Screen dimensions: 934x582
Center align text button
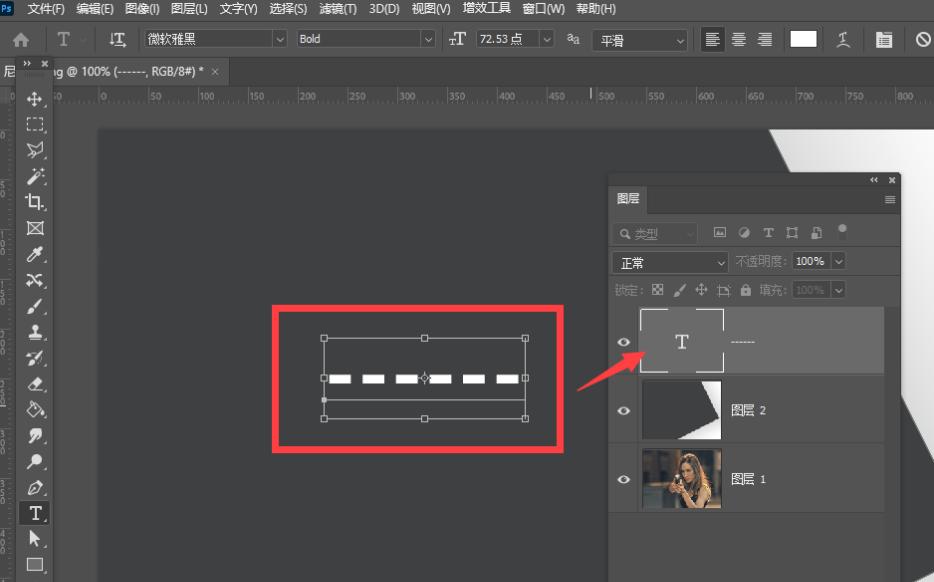(739, 40)
